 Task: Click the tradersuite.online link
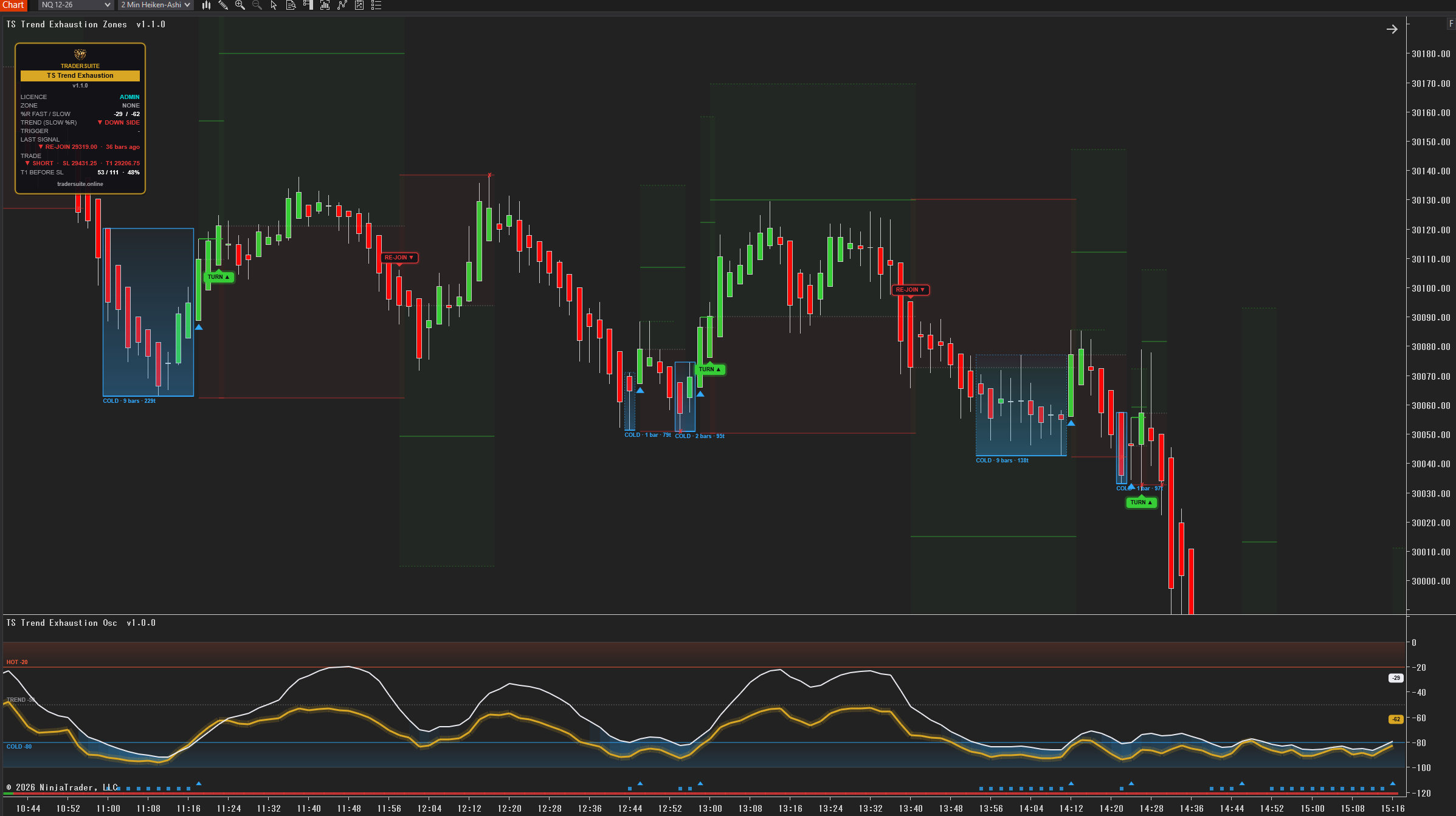(80, 184)
